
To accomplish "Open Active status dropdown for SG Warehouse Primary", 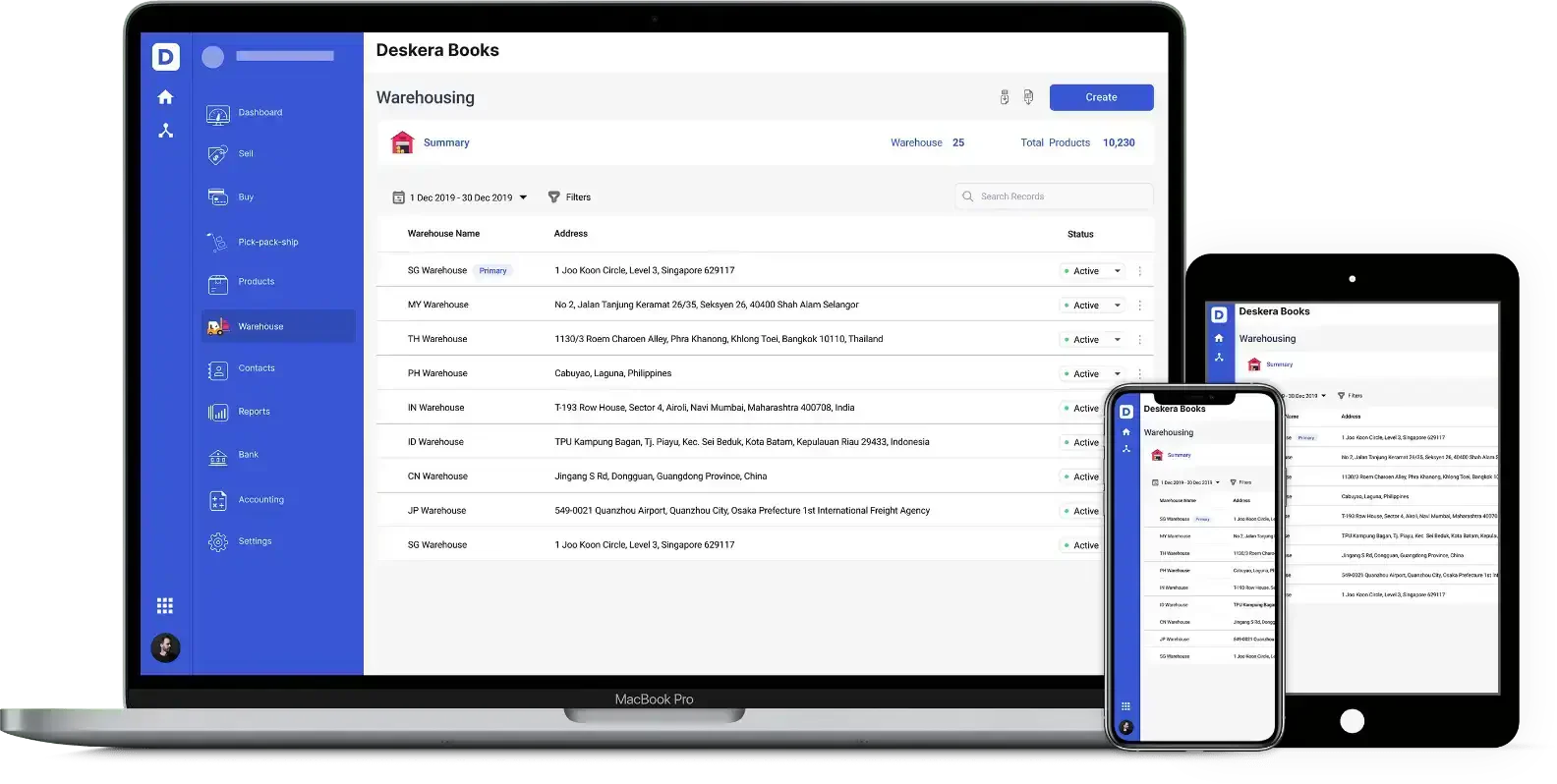I will pyautogui.click(x=1092, y=271).
